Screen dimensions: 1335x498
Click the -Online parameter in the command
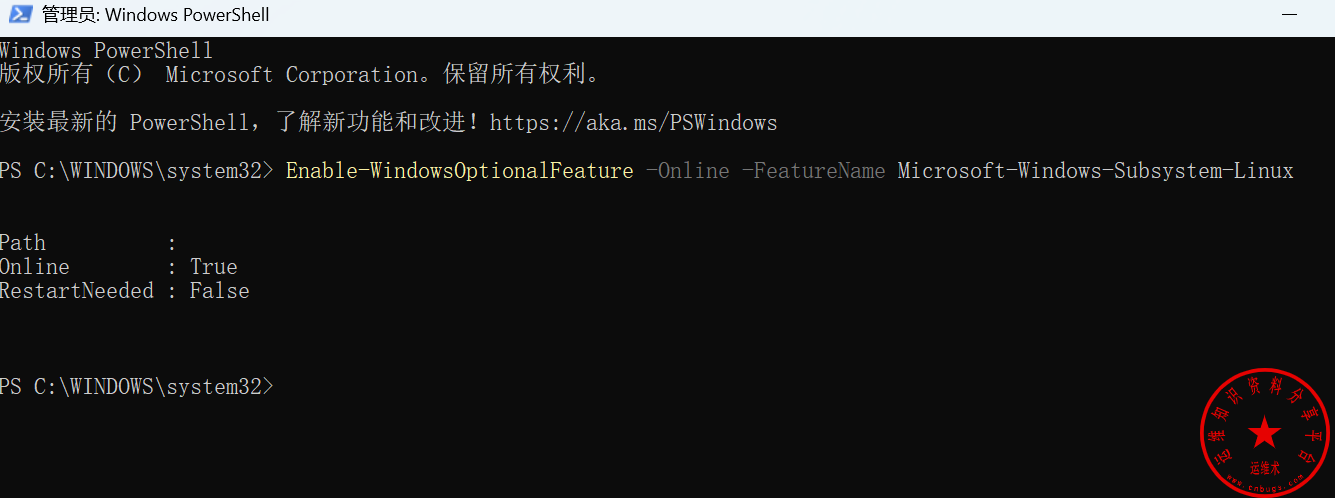pos(687,171)
